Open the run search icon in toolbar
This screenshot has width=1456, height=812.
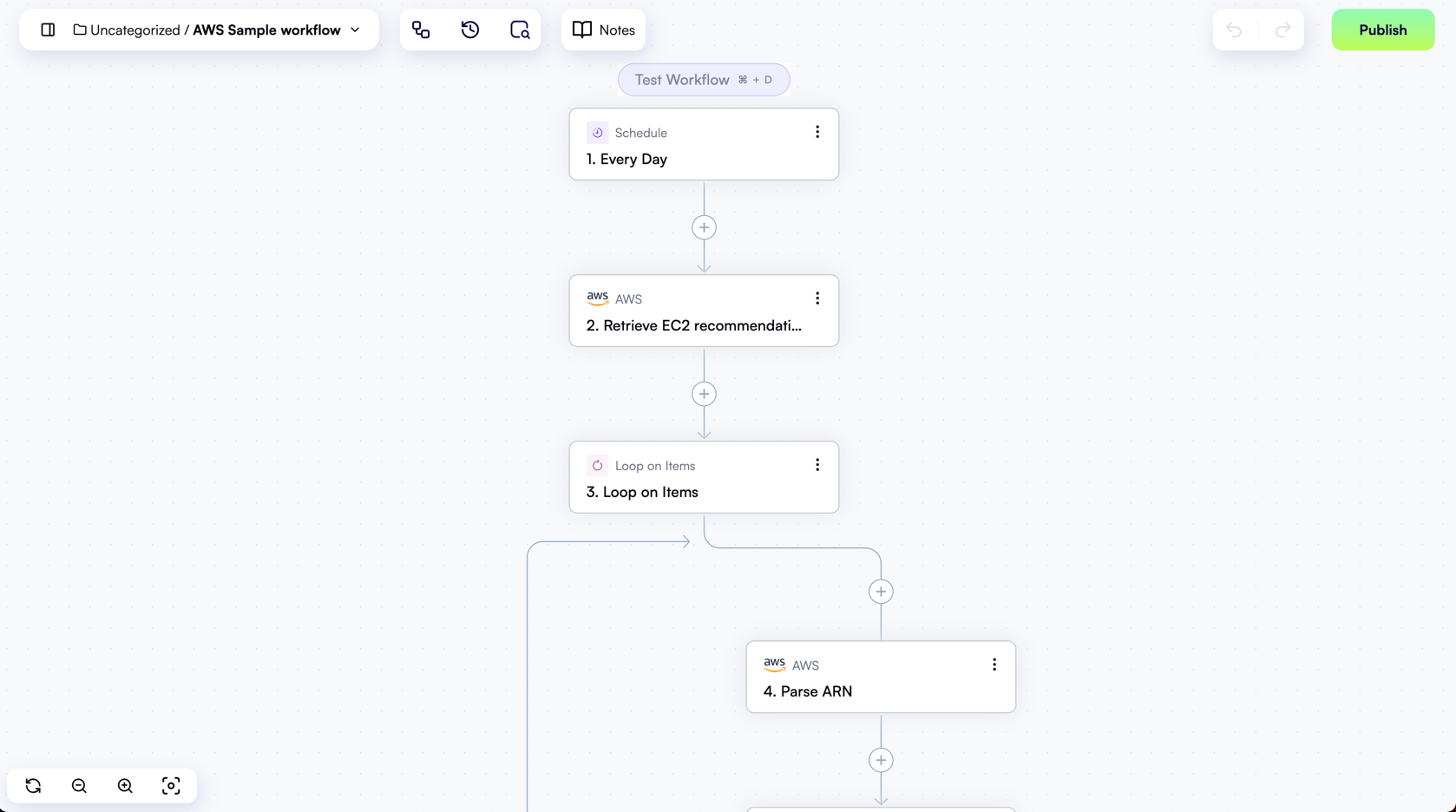520,29
